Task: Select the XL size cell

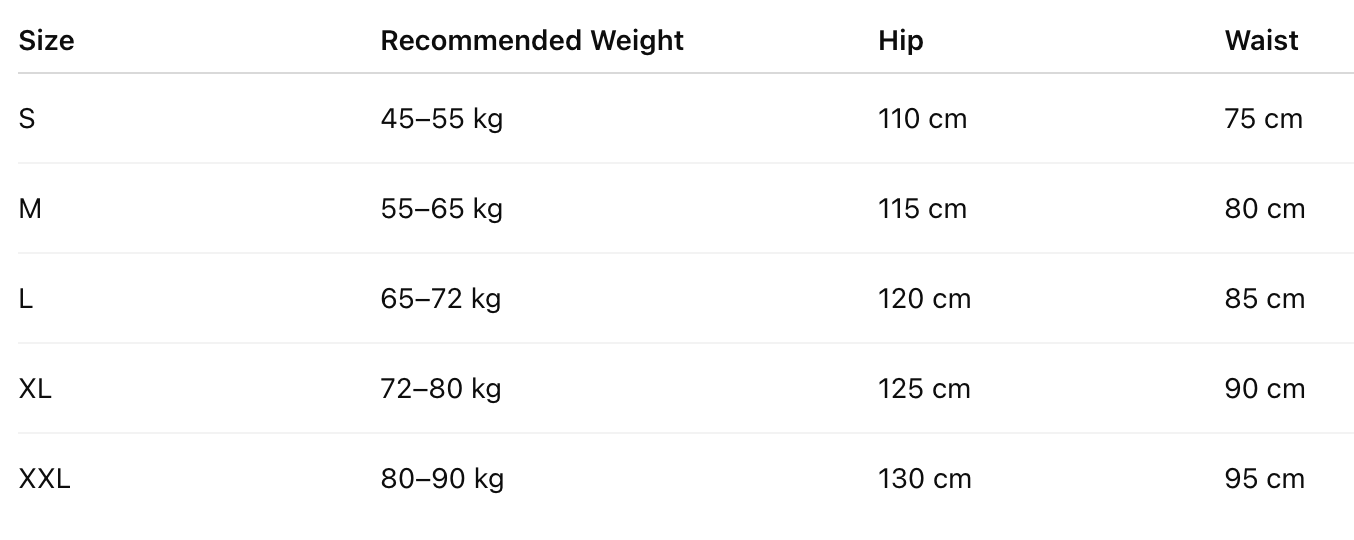Action: point(35,389)
